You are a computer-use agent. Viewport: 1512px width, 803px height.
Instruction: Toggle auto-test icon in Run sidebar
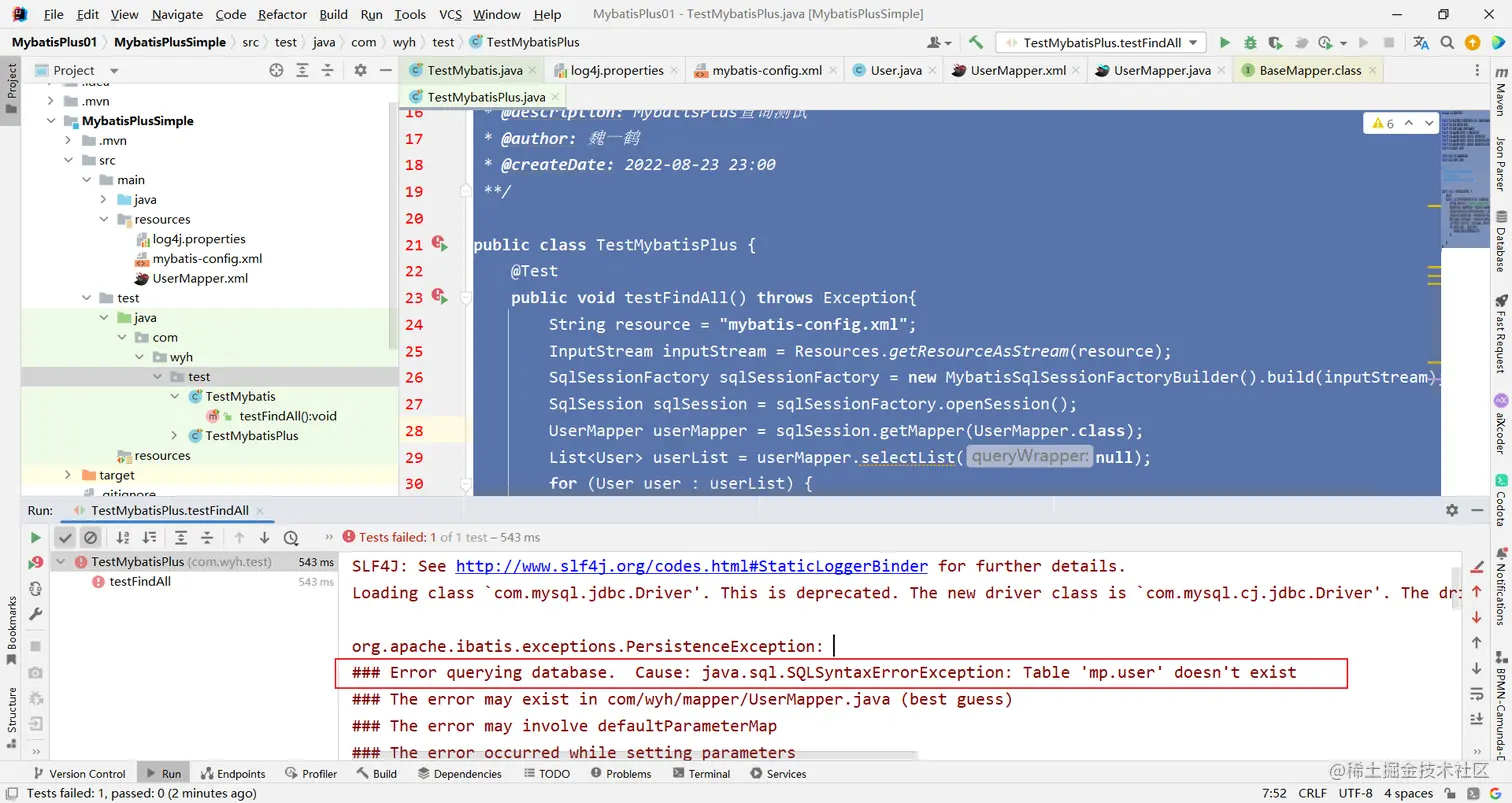tap(36, 589)
